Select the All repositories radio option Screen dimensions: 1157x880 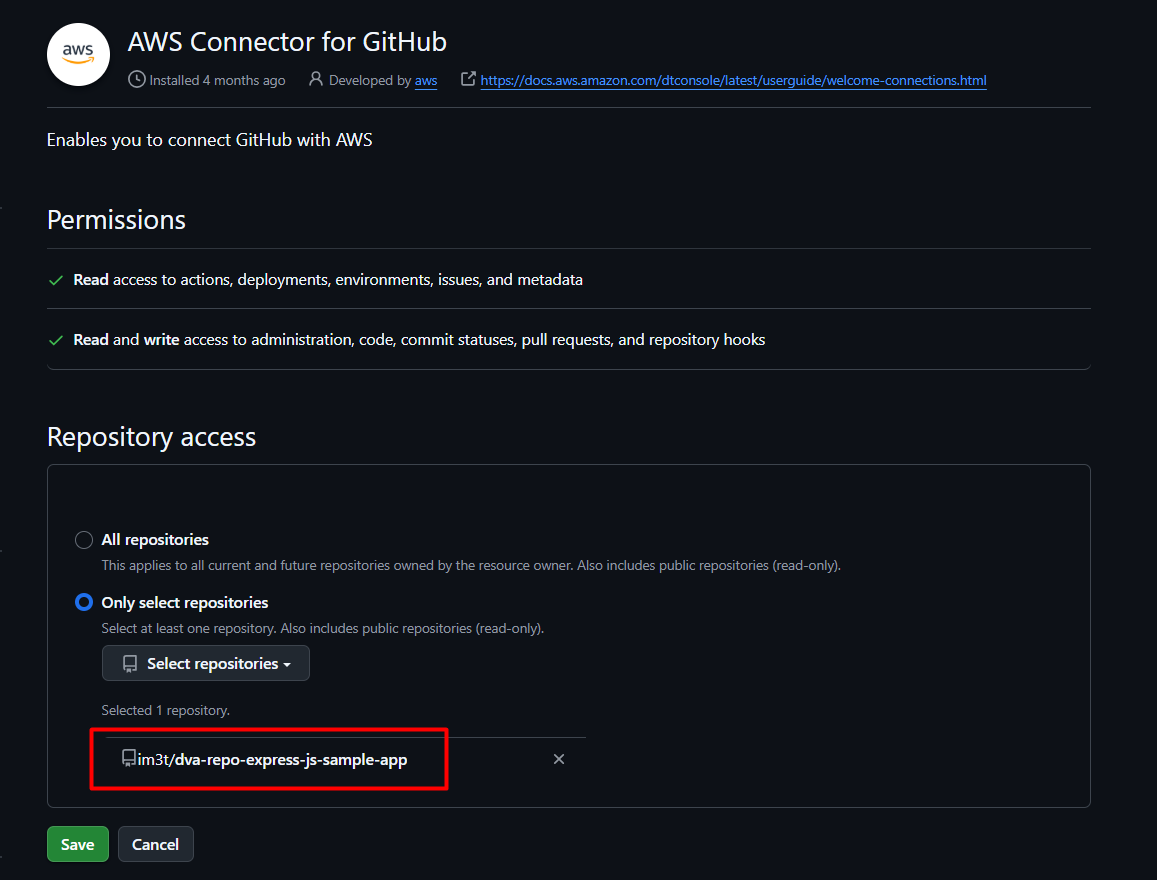pos(85,540)
